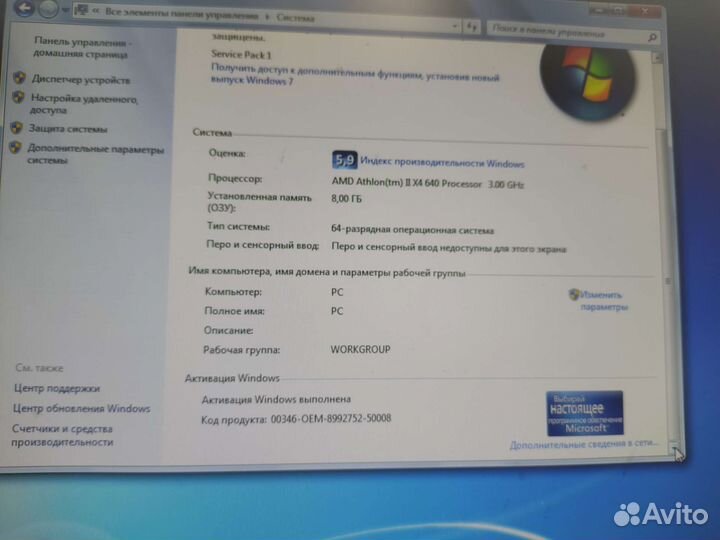
Task: Select 'Активация Windows выполнена' text
Action: pos(276,399)
